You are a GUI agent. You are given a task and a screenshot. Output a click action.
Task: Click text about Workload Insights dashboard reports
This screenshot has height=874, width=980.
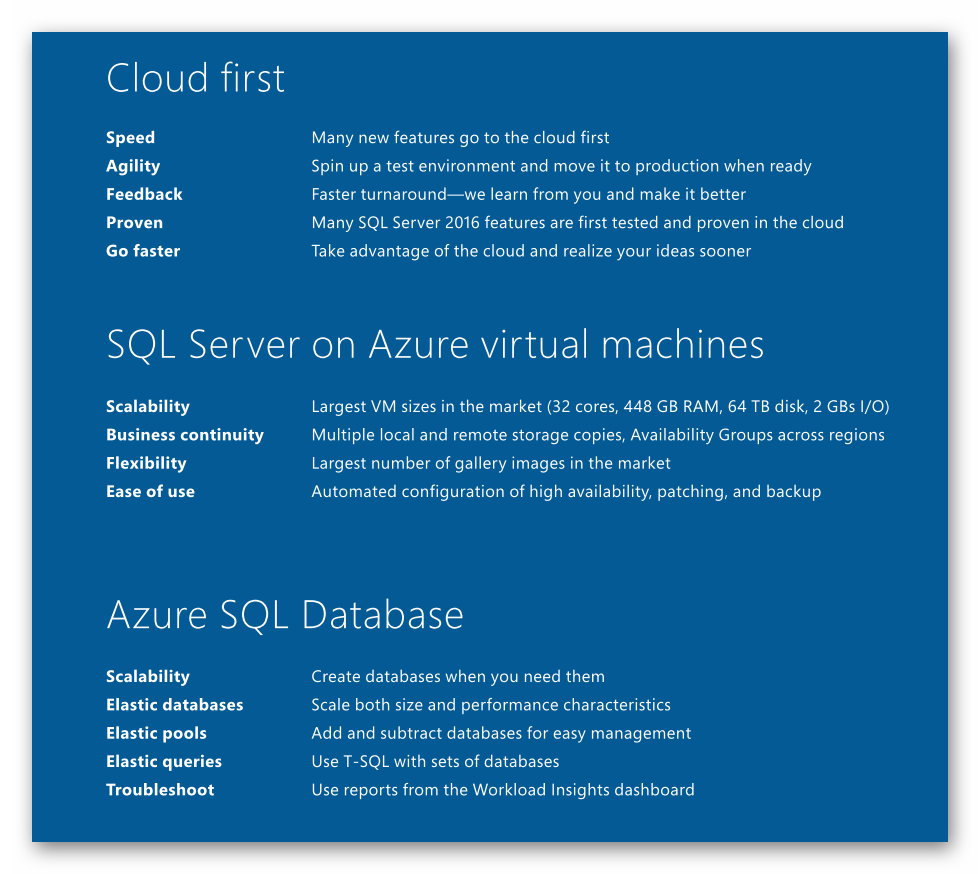pyautogui.click(x=502, y=790)
